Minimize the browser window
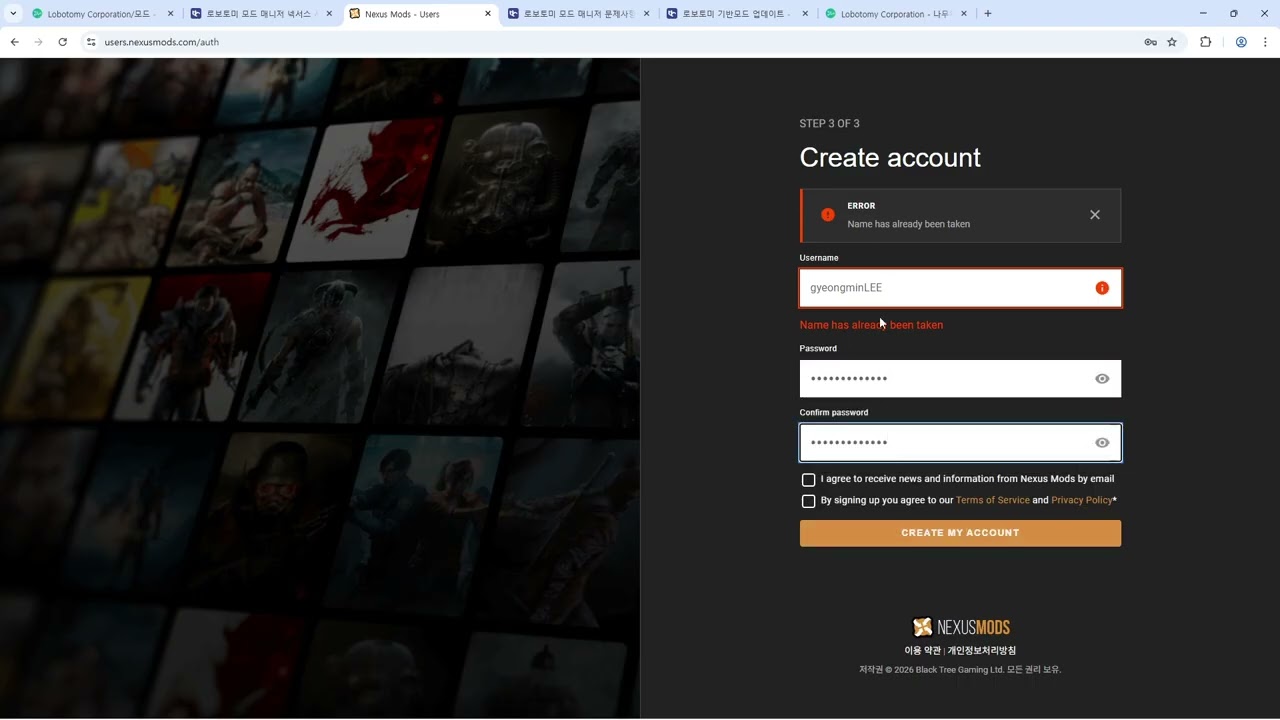This screenshot has height=720, width=1280. (x=1201, y=14)
